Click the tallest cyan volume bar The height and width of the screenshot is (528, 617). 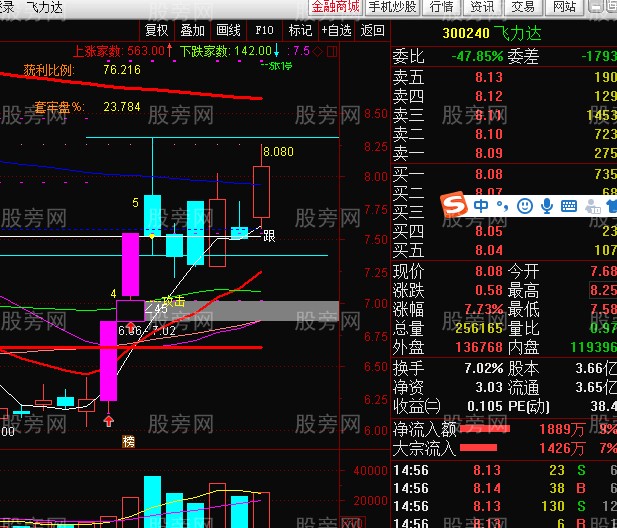point(152,502)
